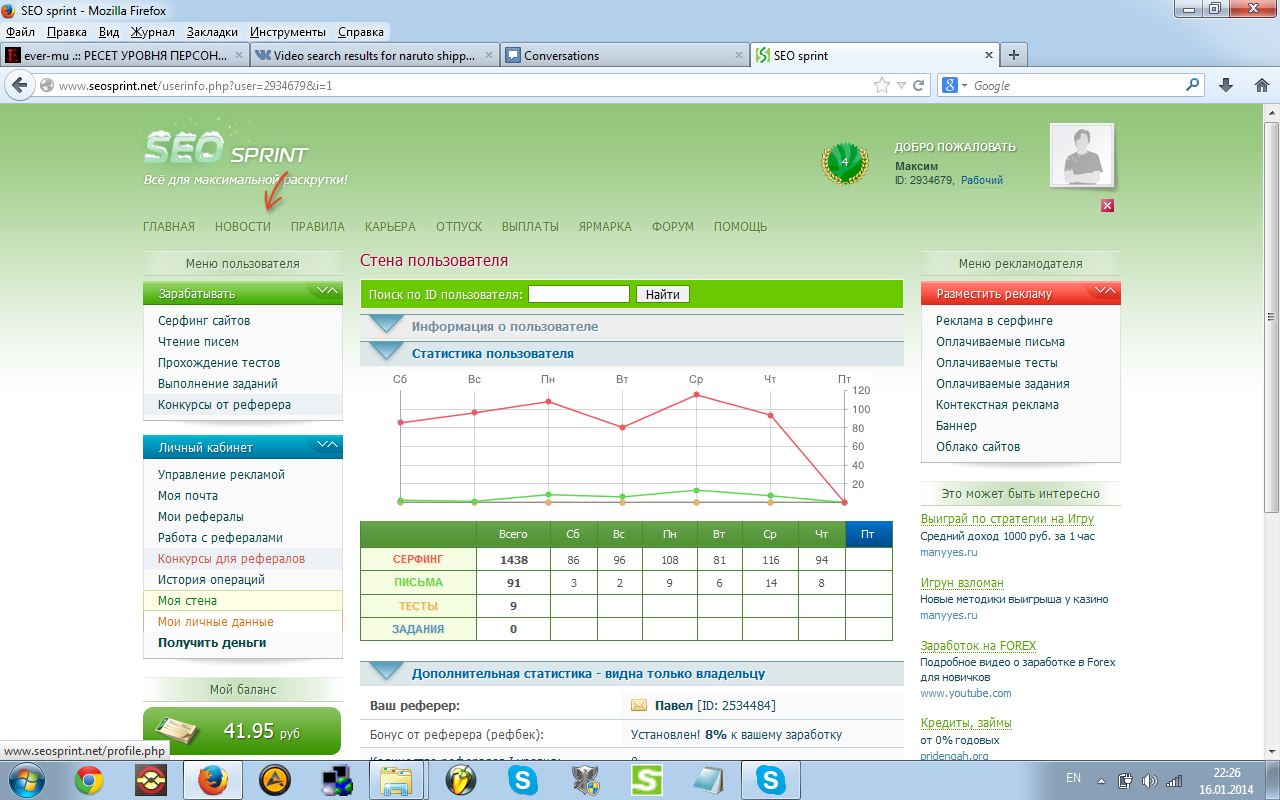Viewport: 1280px width, 800px height.
Task: Switch to Video search results tab
Action: pos(373,56)
